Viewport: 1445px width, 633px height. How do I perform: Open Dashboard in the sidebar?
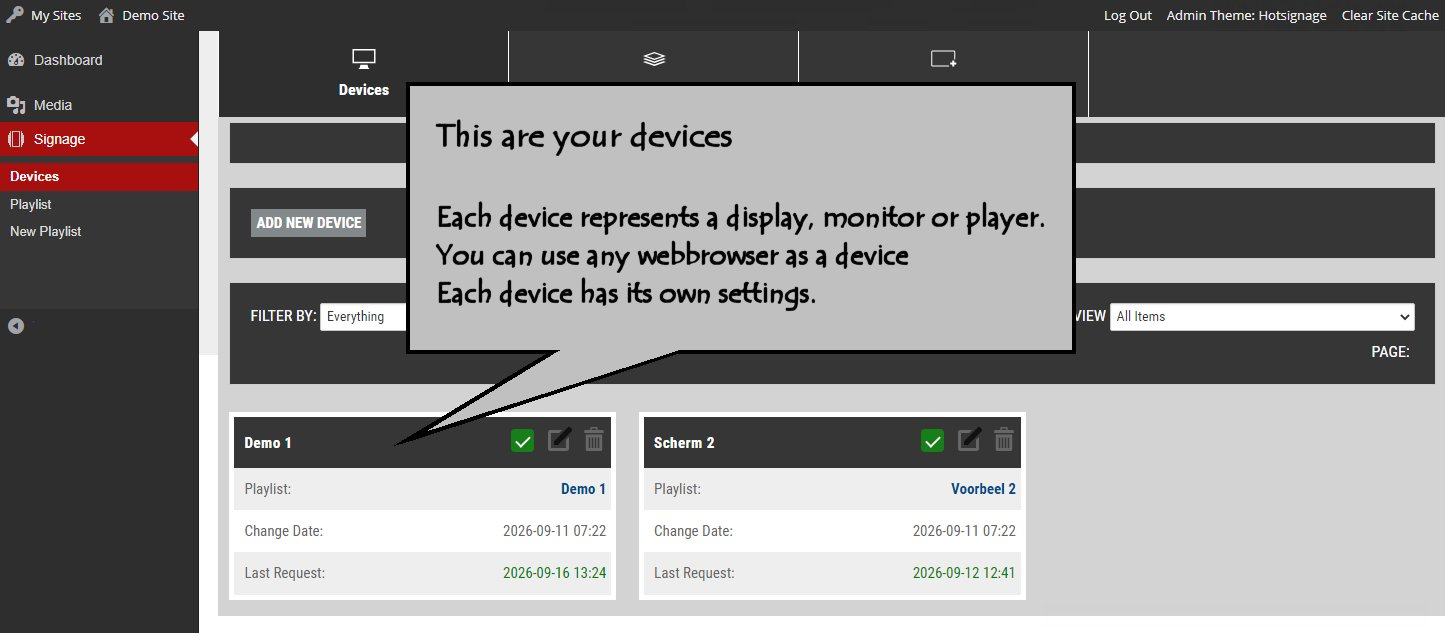coord(68,60)
